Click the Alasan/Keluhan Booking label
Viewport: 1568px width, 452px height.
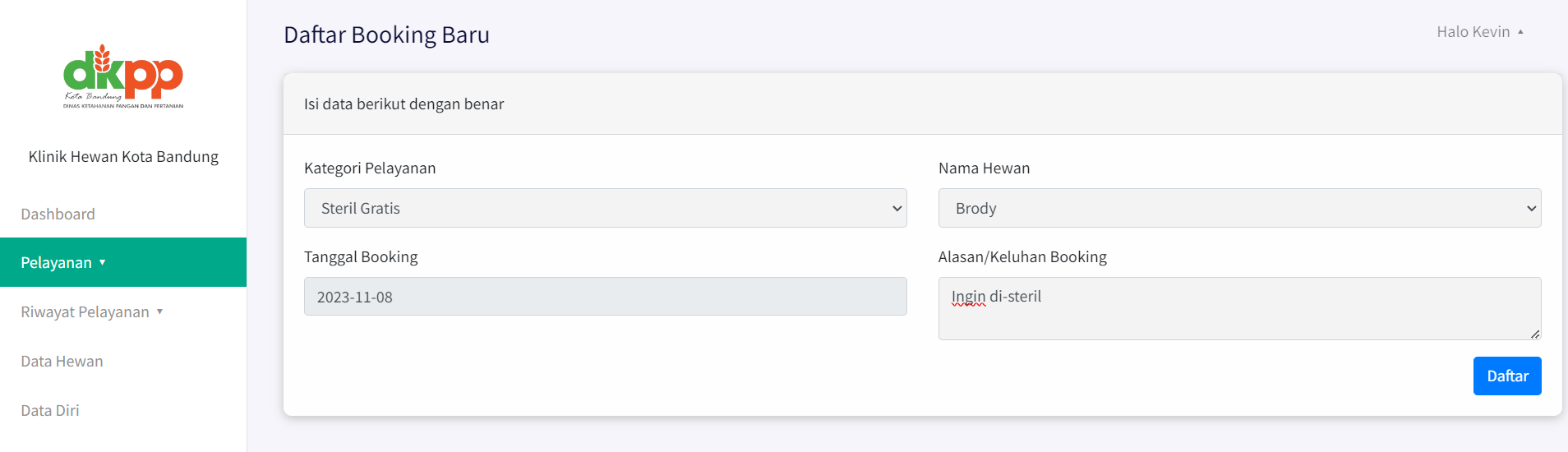click(x=1022, y=256)
